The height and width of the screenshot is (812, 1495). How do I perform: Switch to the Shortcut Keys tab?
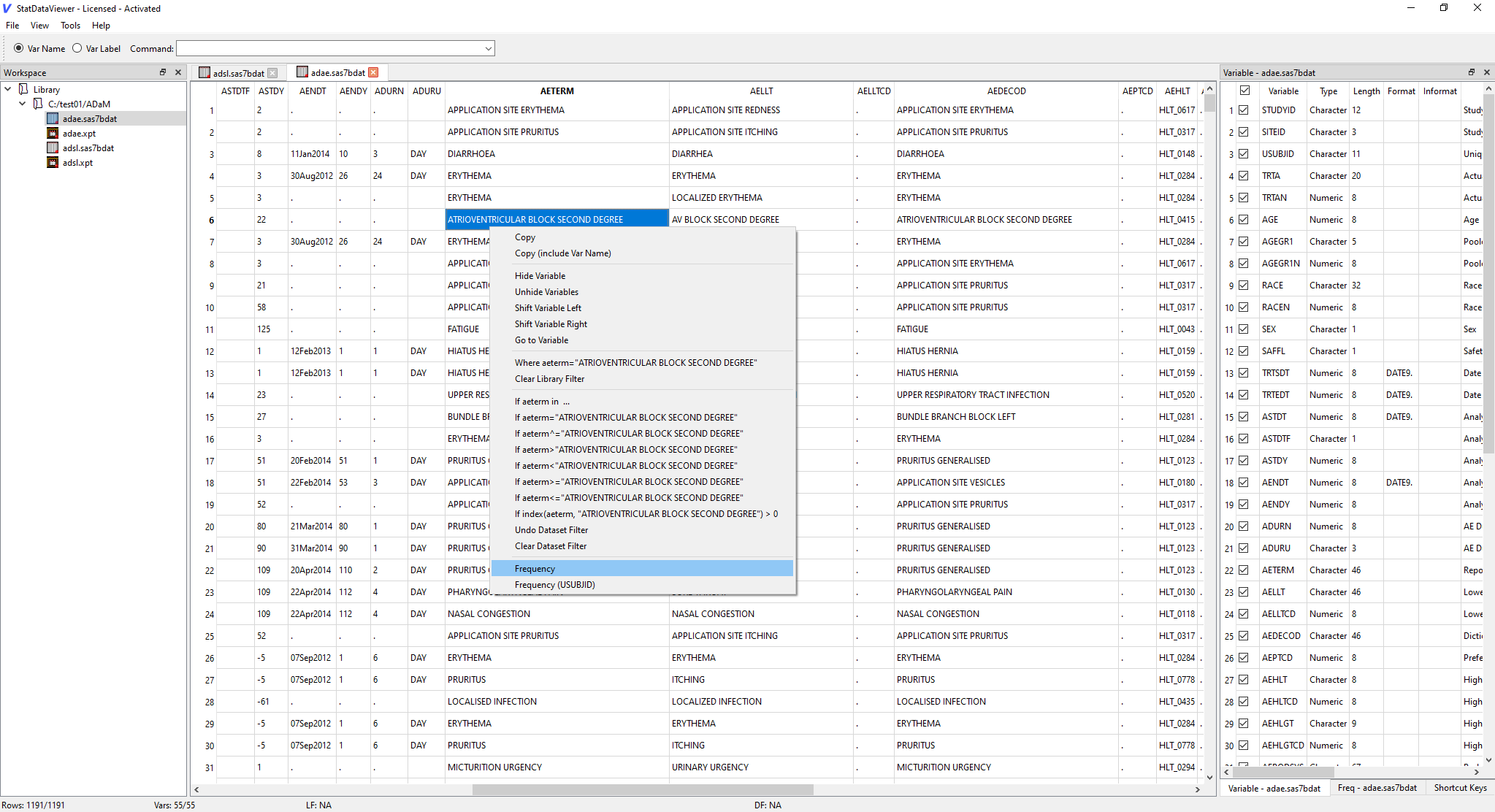(x=1460, y=788)
